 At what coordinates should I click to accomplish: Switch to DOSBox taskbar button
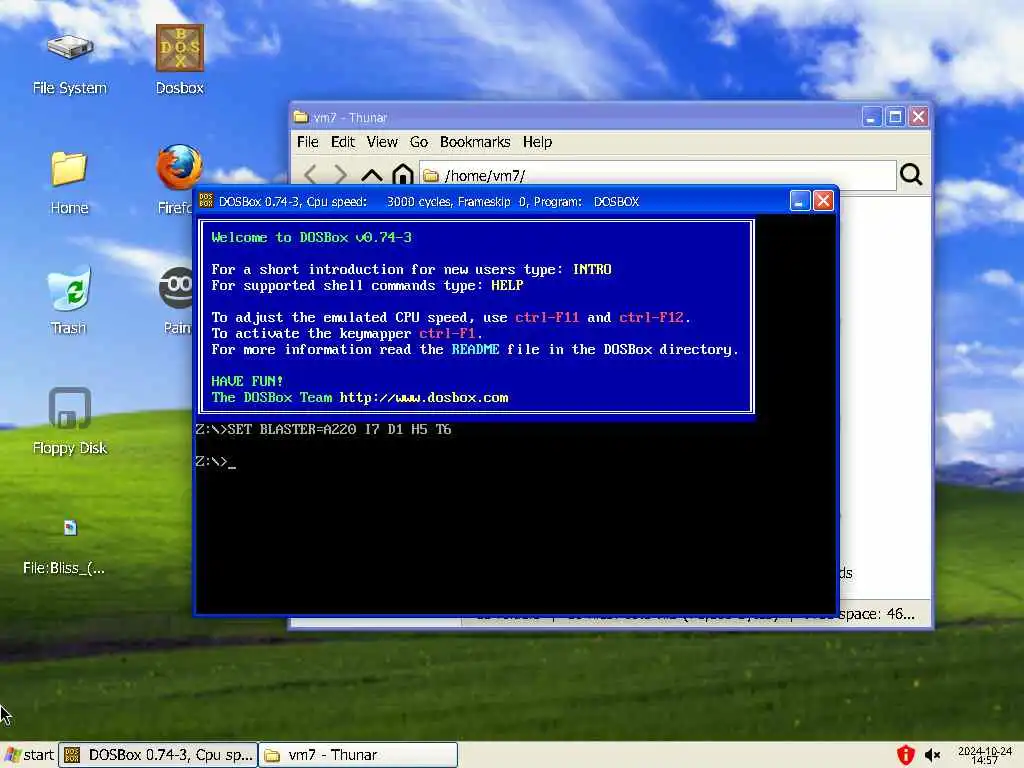coord(158,755)
